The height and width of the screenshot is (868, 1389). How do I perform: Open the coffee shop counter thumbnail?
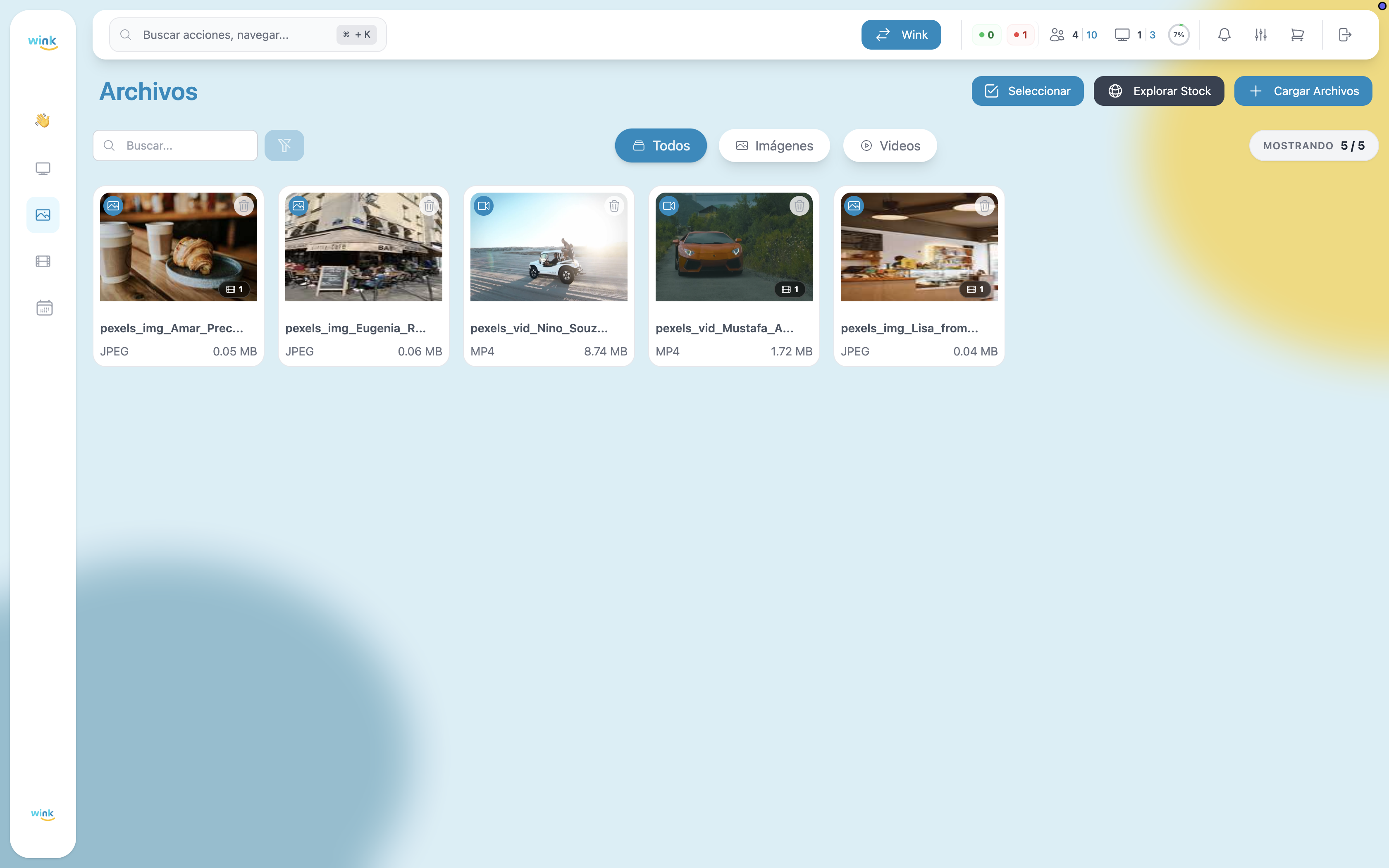919,247
